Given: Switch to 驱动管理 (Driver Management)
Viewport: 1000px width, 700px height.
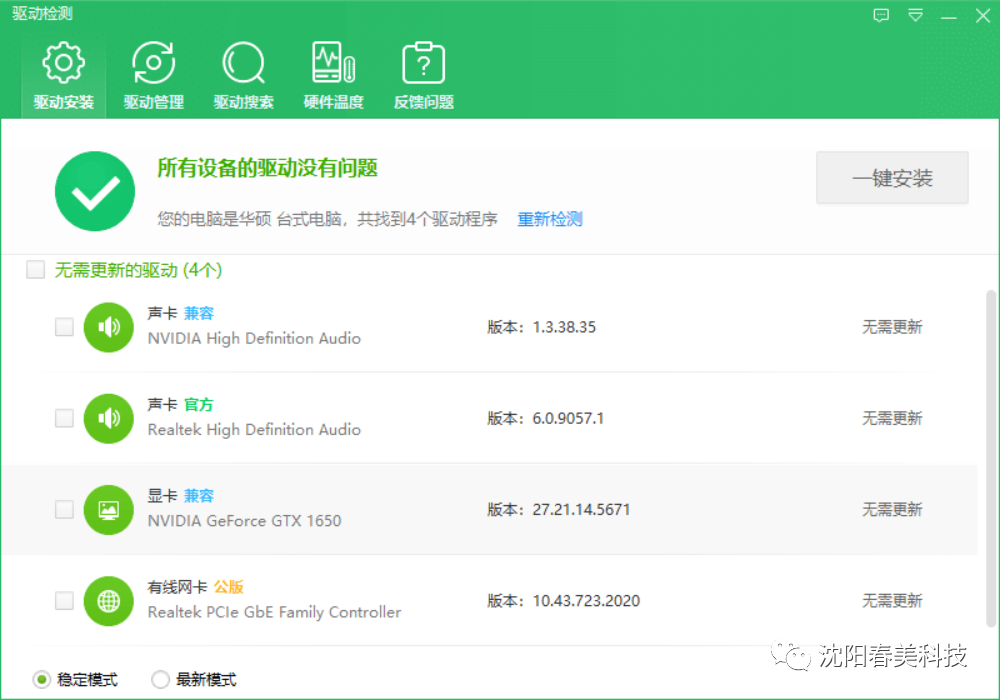Looking at the screenshot, I should pos(153,75).
